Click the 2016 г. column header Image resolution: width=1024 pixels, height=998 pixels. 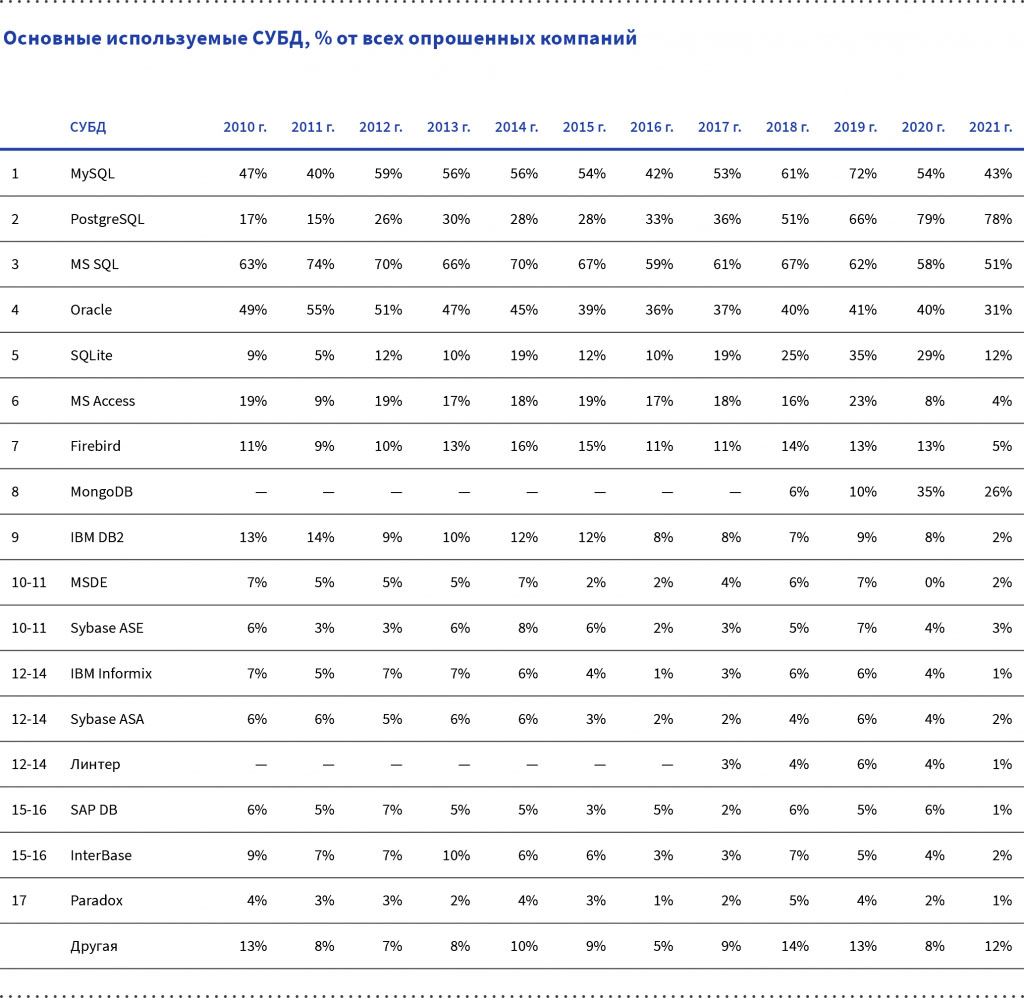click(x=652, y=127)
